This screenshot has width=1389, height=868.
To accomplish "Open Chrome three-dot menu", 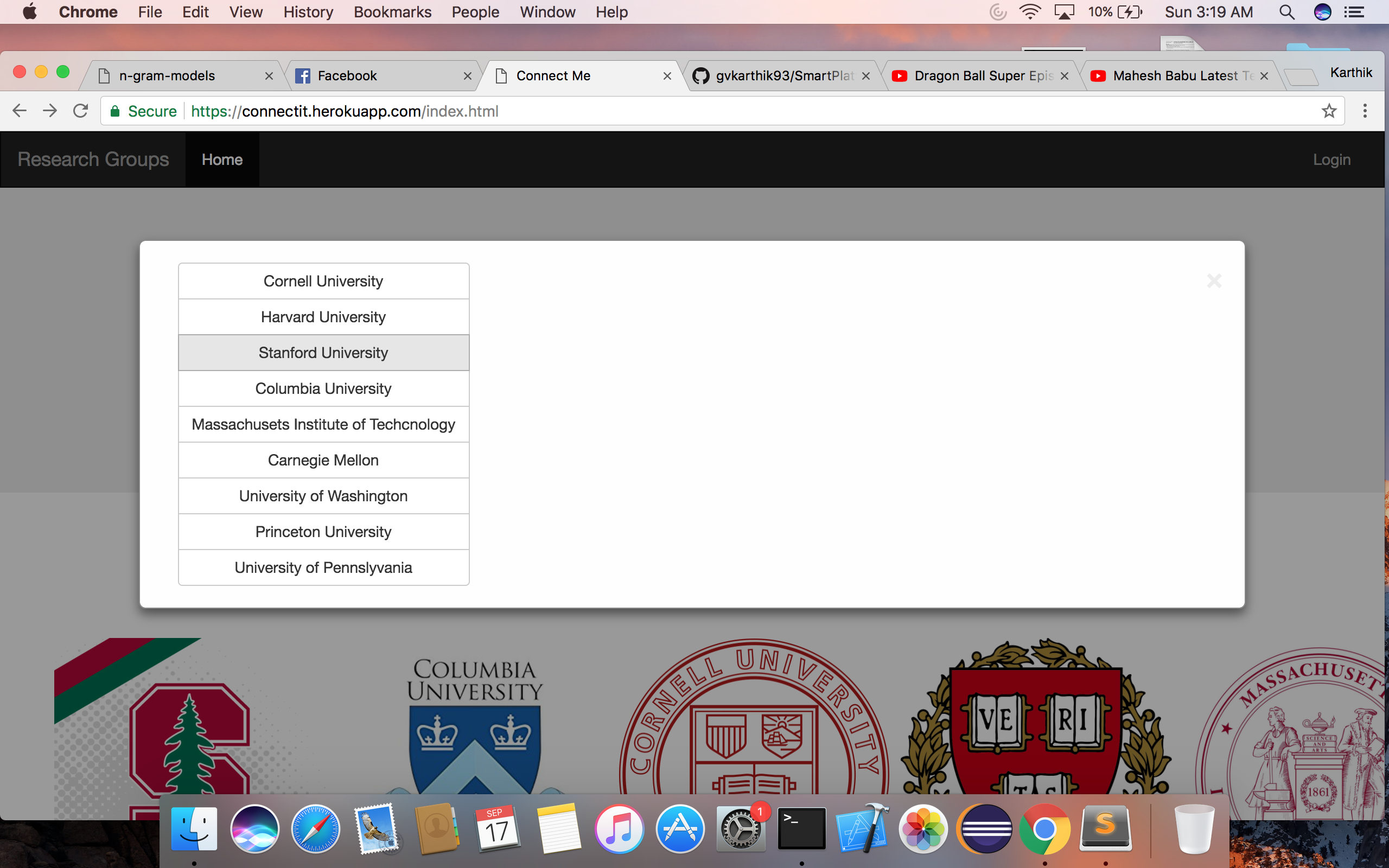I will click(x=1365, y=111).
